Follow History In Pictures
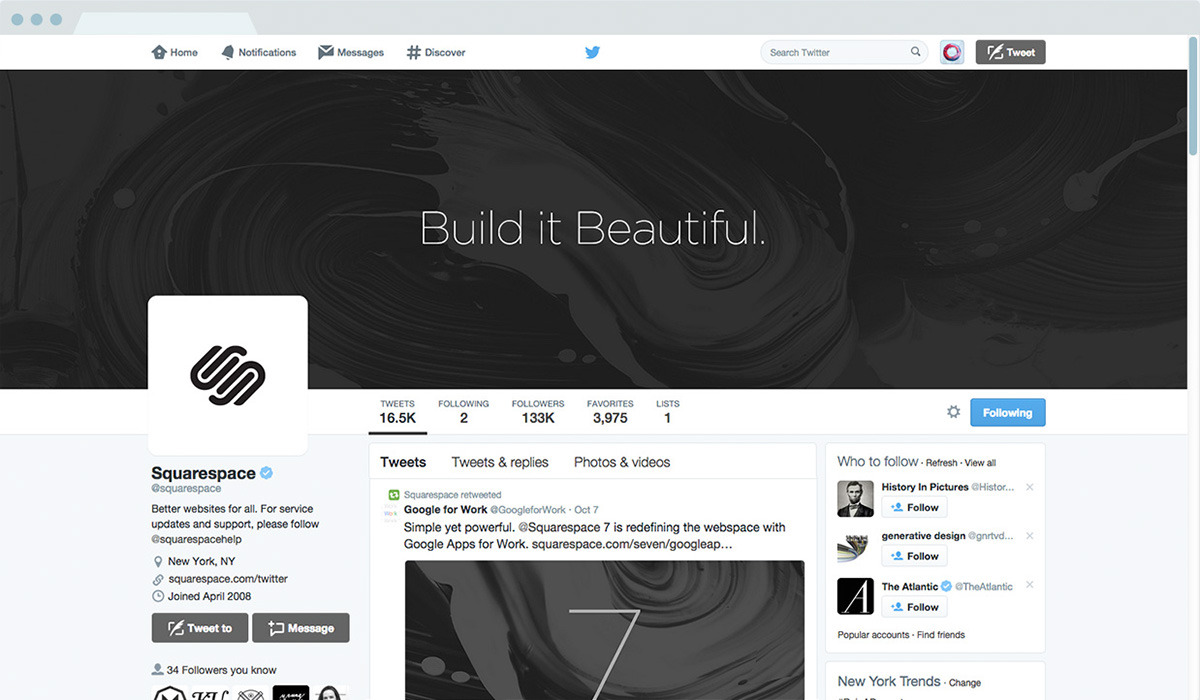 click(x=914, y=508)
